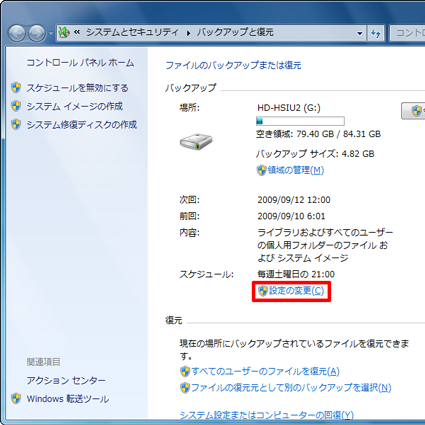Click the control panel search field

pyautogui.click(x=407, y=33)
